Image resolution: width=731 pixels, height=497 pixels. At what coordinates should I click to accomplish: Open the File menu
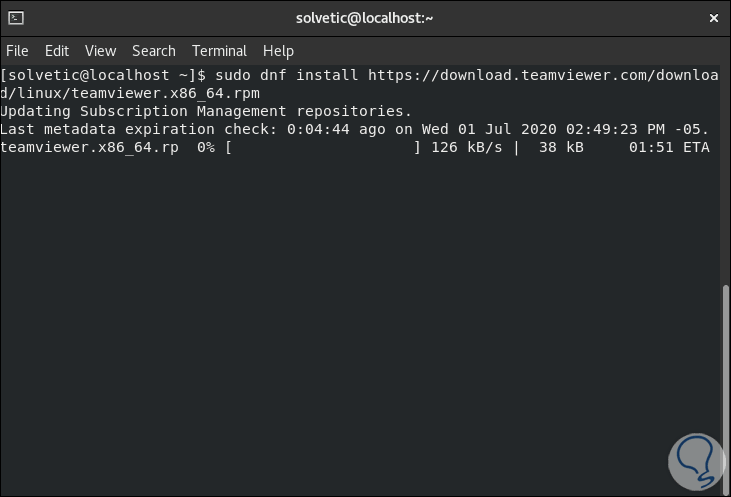pyautogui.click(x=17, y=51)
